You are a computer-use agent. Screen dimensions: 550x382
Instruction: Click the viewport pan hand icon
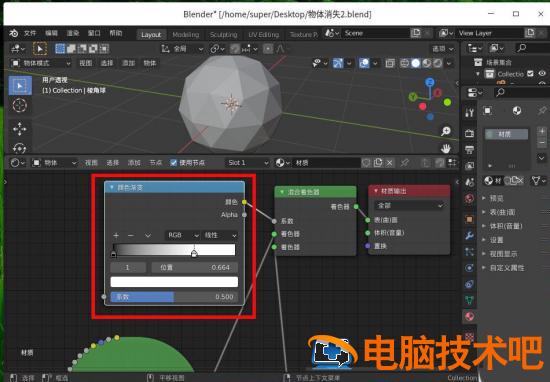pos(446,148)
